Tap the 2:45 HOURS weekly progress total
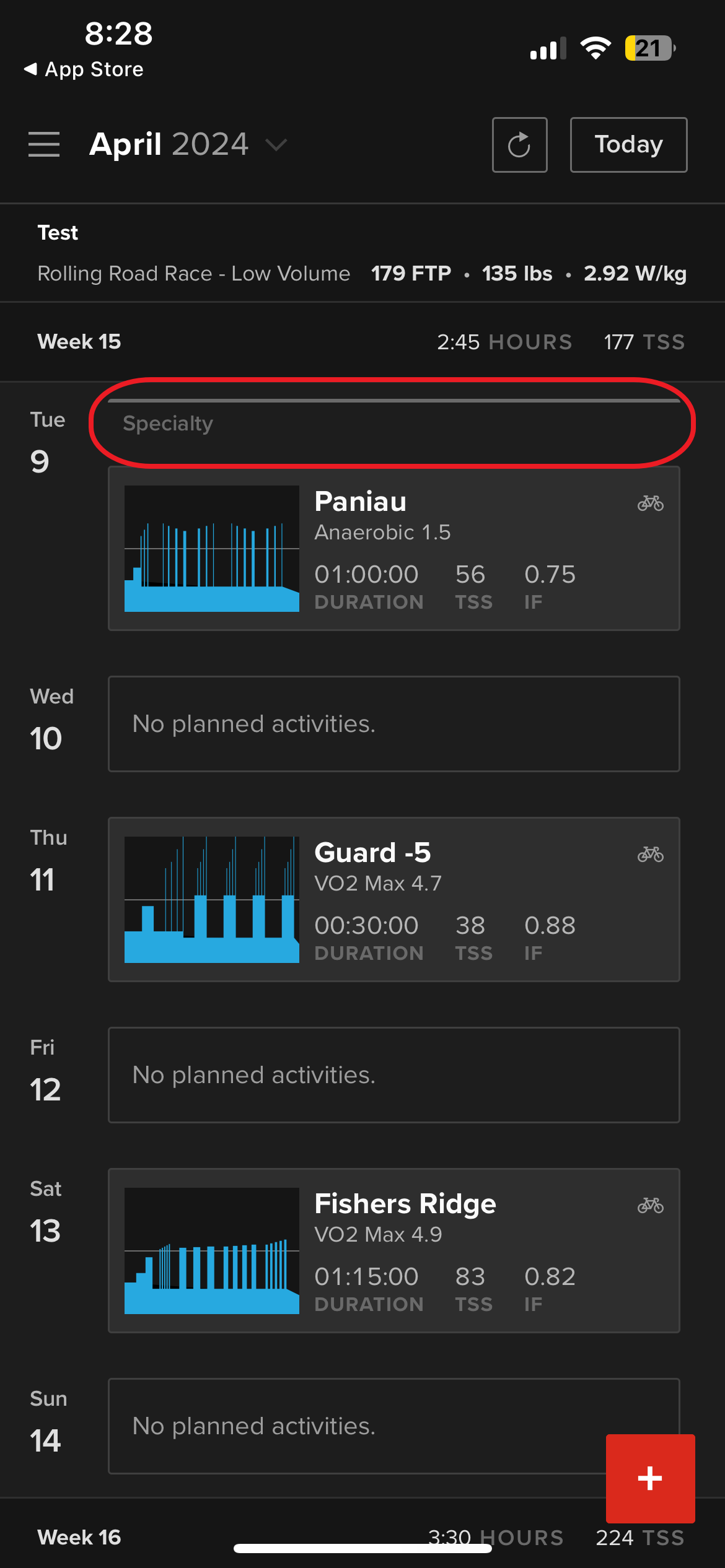Image resolution: width=725 pixels, height=1568 pixels. 505,341
